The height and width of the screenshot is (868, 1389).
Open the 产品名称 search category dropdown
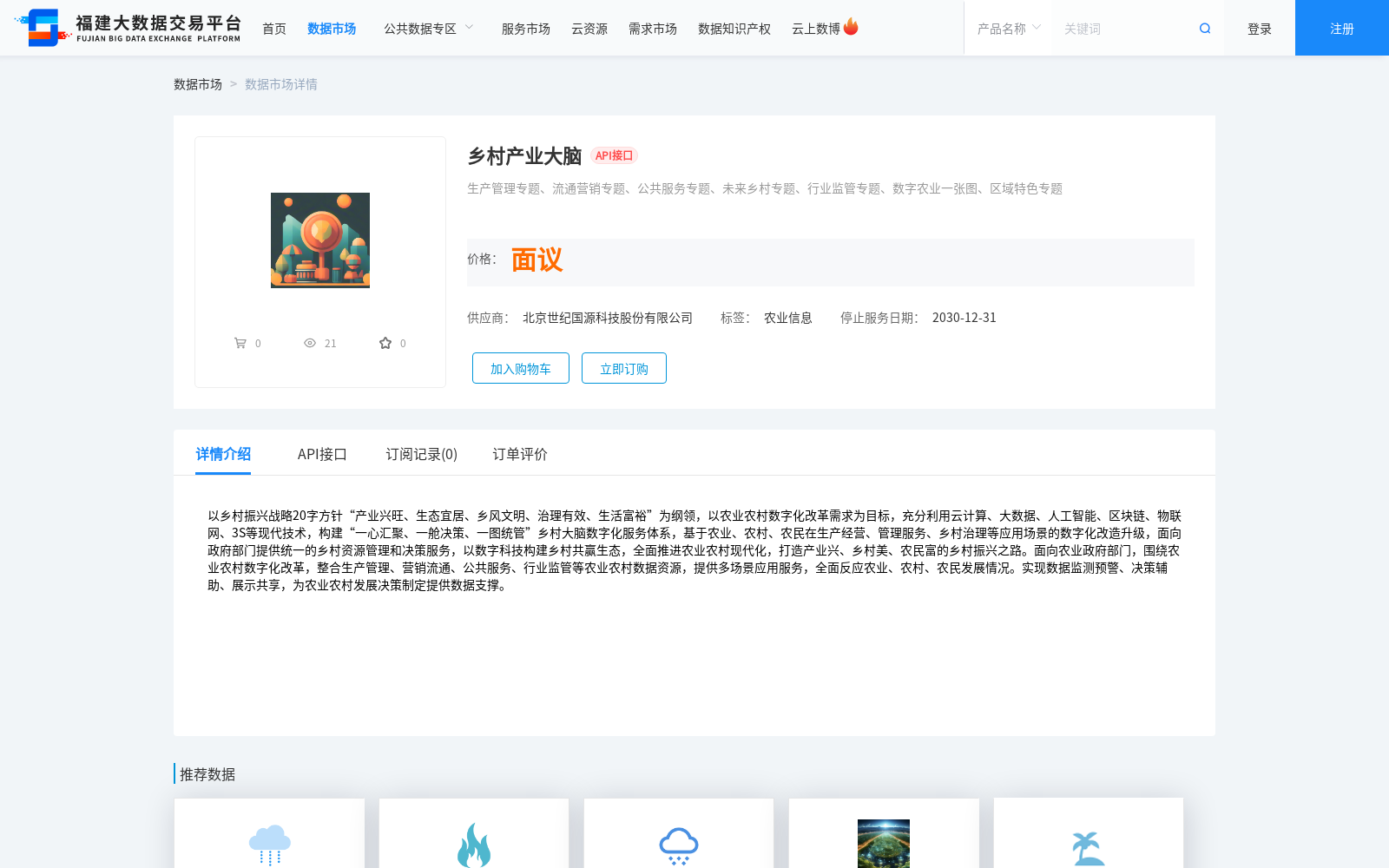coord(1005,28)
